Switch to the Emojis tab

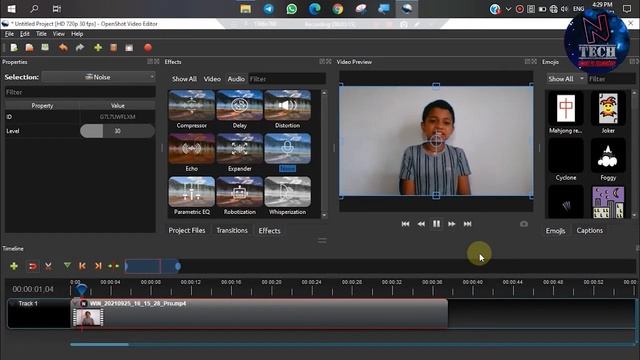click(x=556, y=231)
